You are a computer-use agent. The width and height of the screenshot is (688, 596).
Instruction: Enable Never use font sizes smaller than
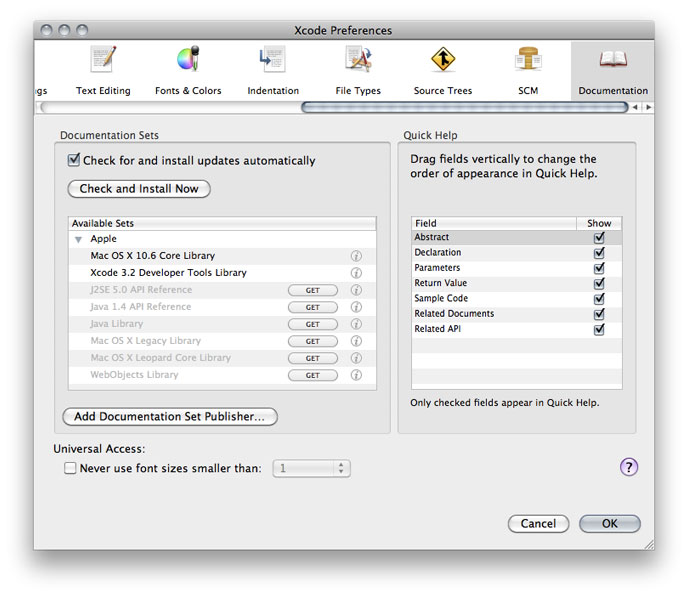(70, 468)
